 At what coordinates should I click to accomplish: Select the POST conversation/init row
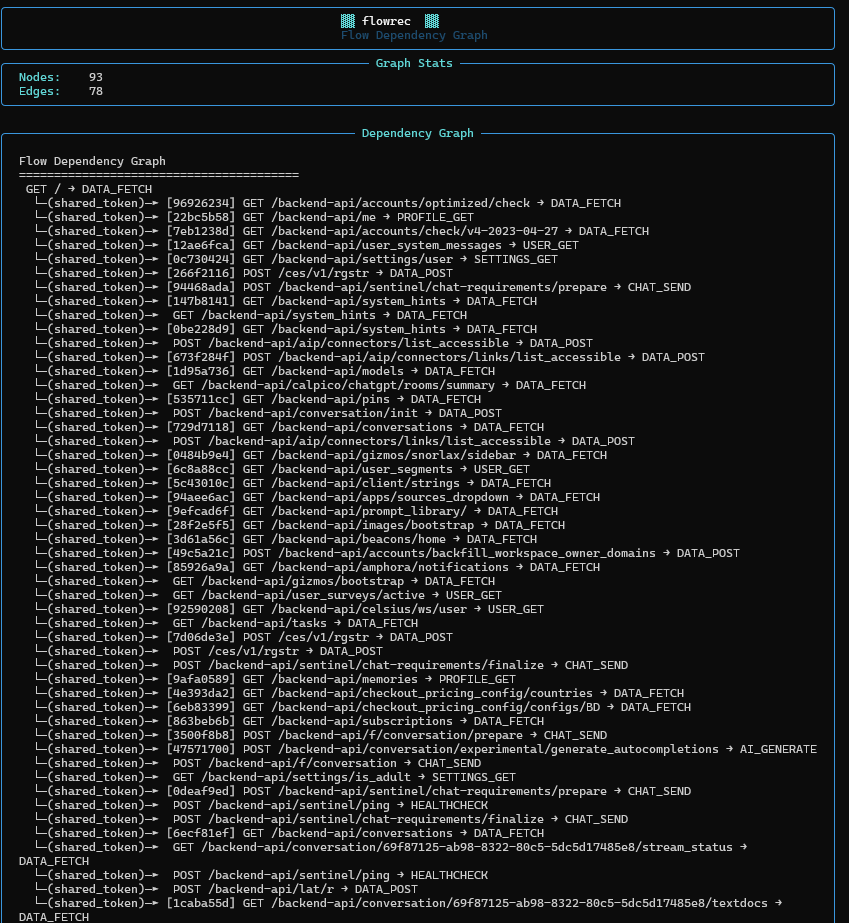(269, 413)
